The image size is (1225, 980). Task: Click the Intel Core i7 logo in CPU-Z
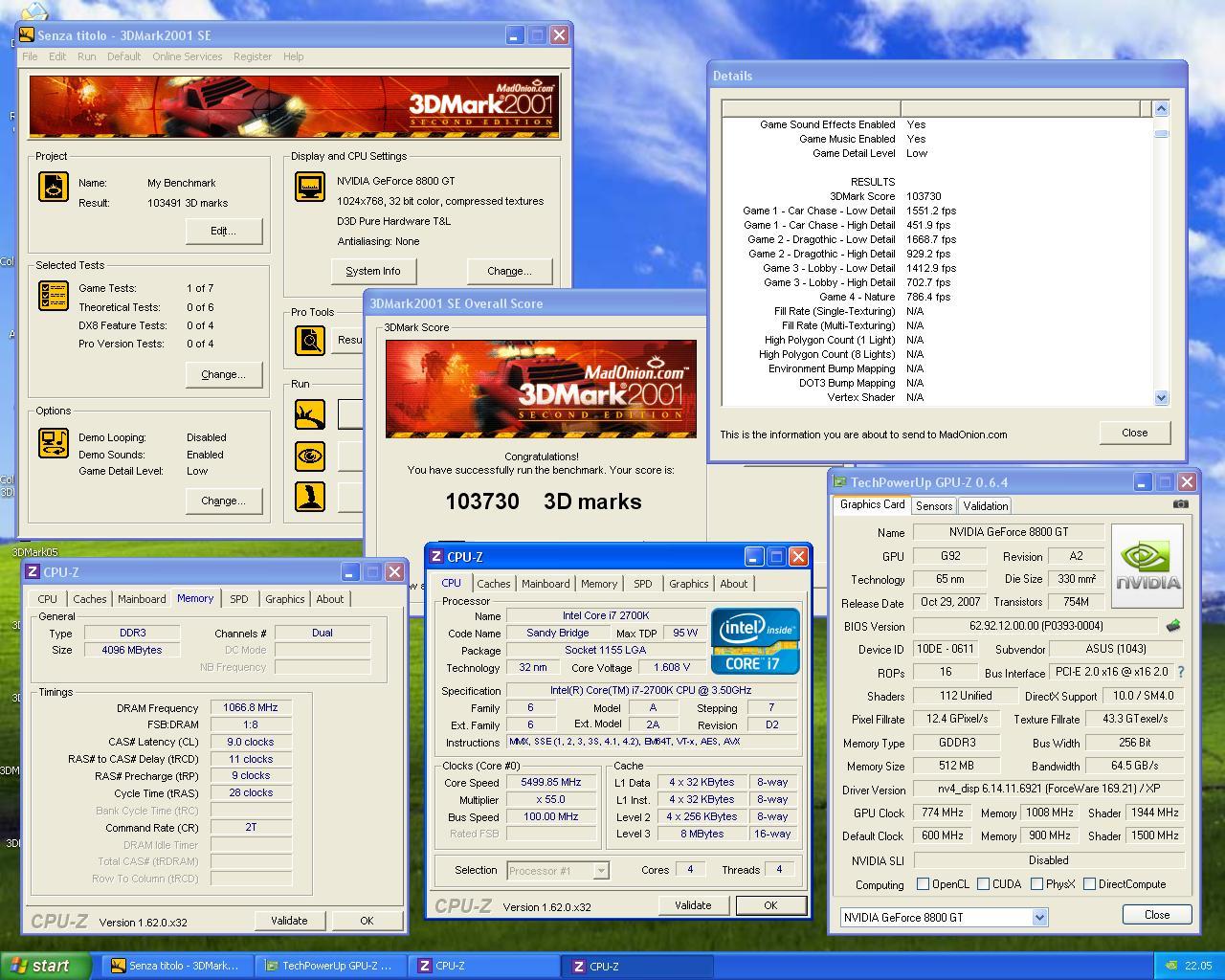(755, 640)
